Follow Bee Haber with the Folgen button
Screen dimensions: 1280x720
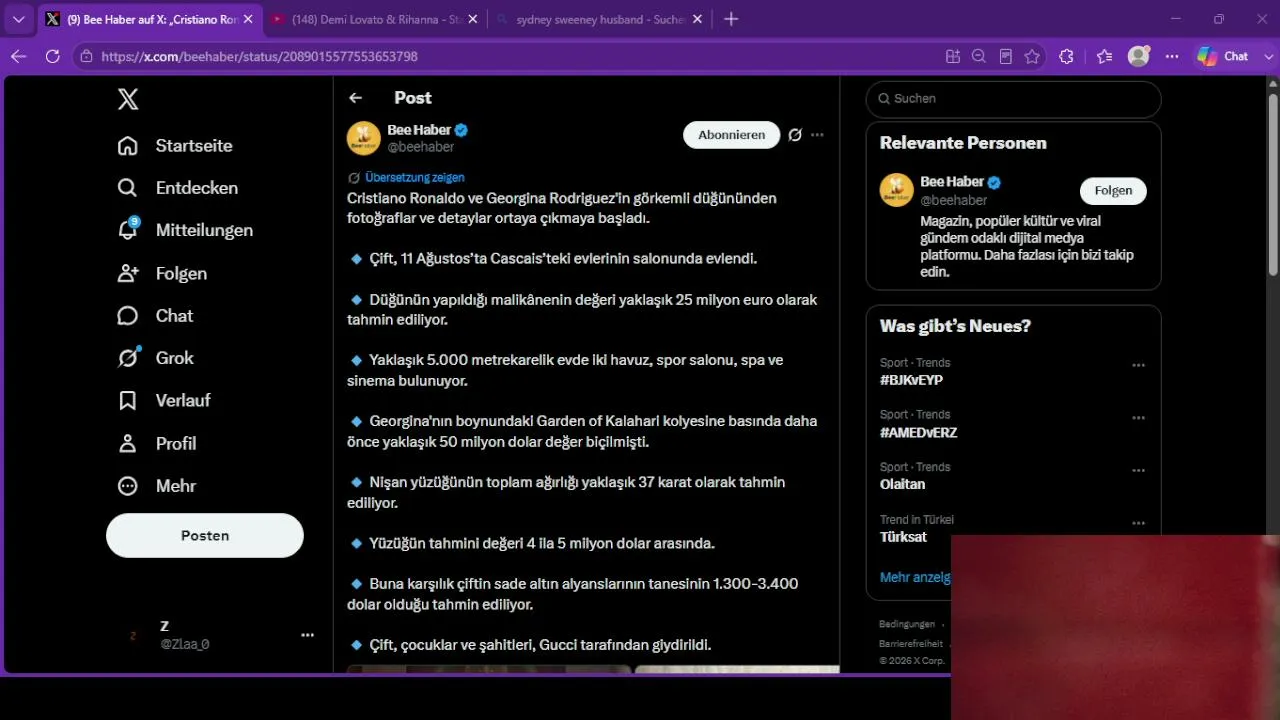(x=1113, y=191)
